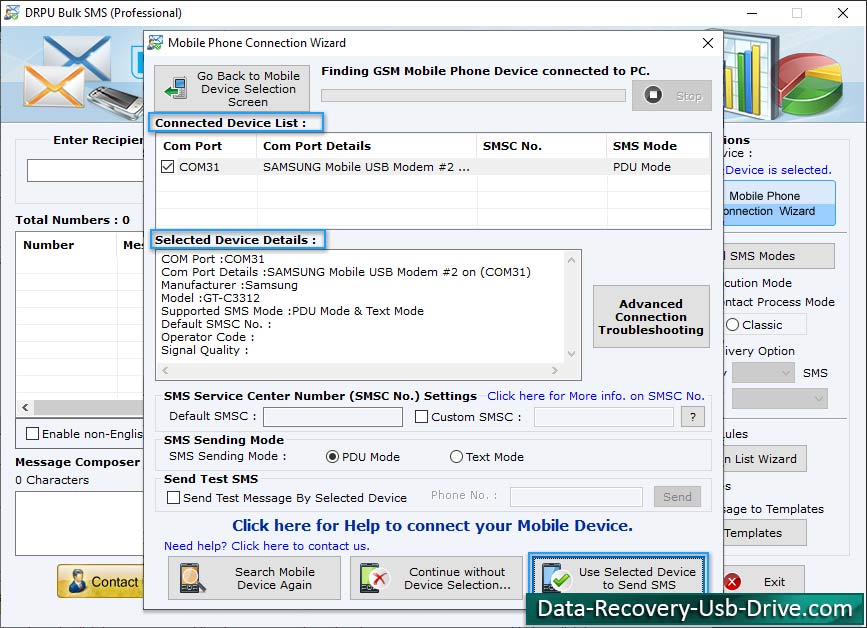Click the contact person icon in main window

(x=77, y=581)
